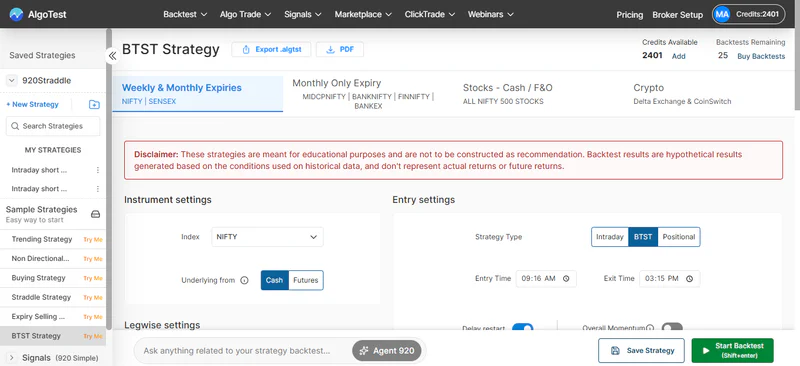Click the Sample Strategies inbox icon
Image resolution: width=800 pixels, height=366 pixels.
click(95, 214)
